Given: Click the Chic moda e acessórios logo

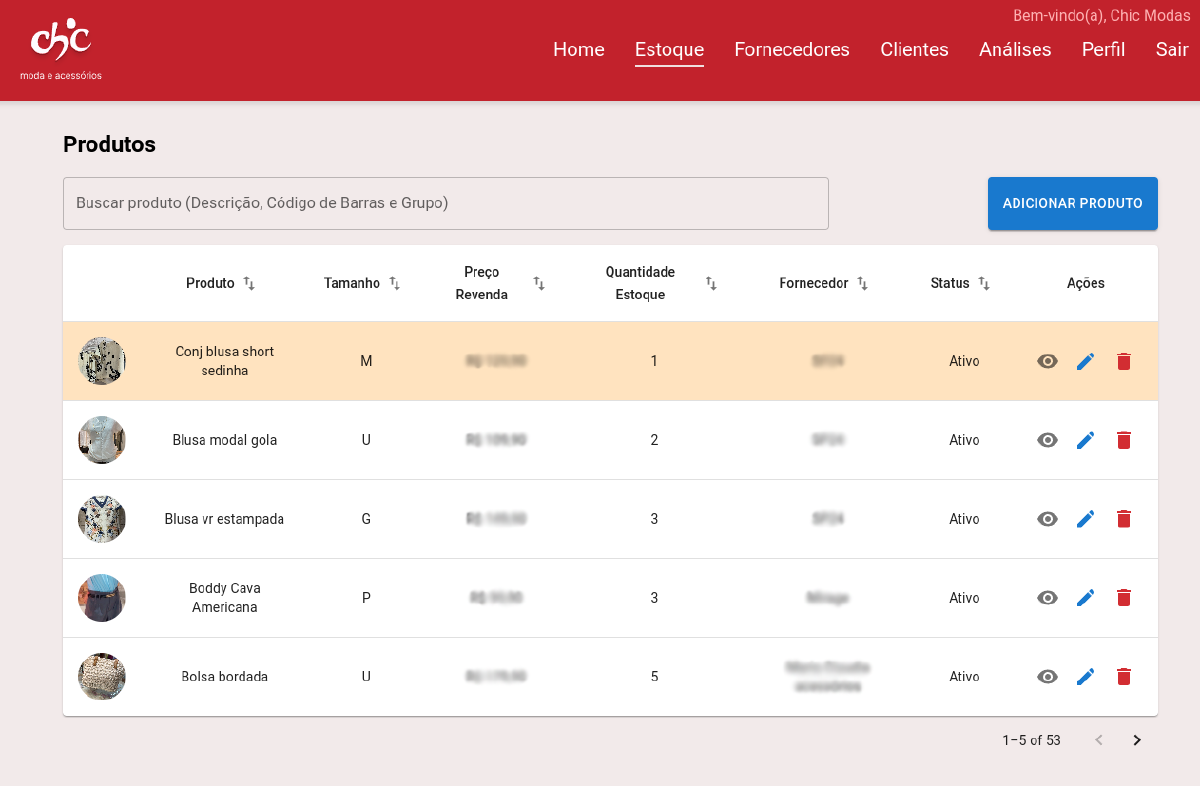Looking at the screenshot, I should [61, 49].
